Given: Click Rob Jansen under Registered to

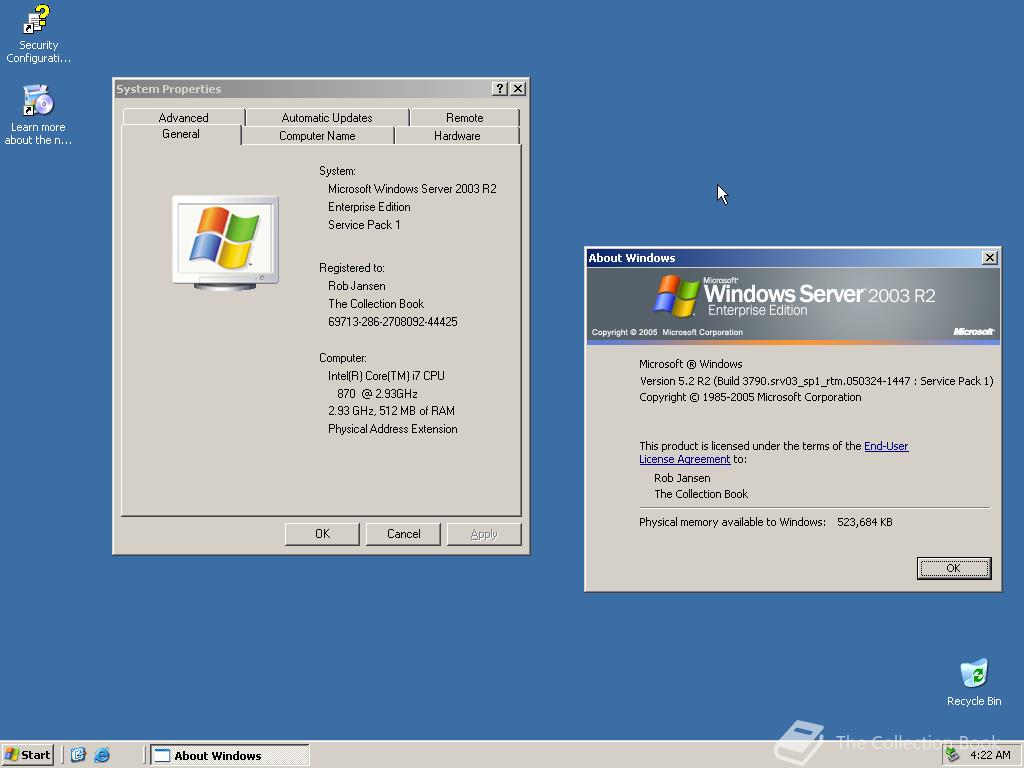Looking at the screenshot, I should click(357, 286).
